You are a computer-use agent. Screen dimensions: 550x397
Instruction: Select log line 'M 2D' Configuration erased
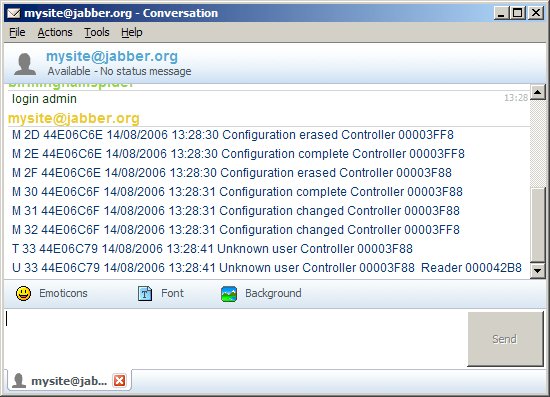tap(233, 135)
